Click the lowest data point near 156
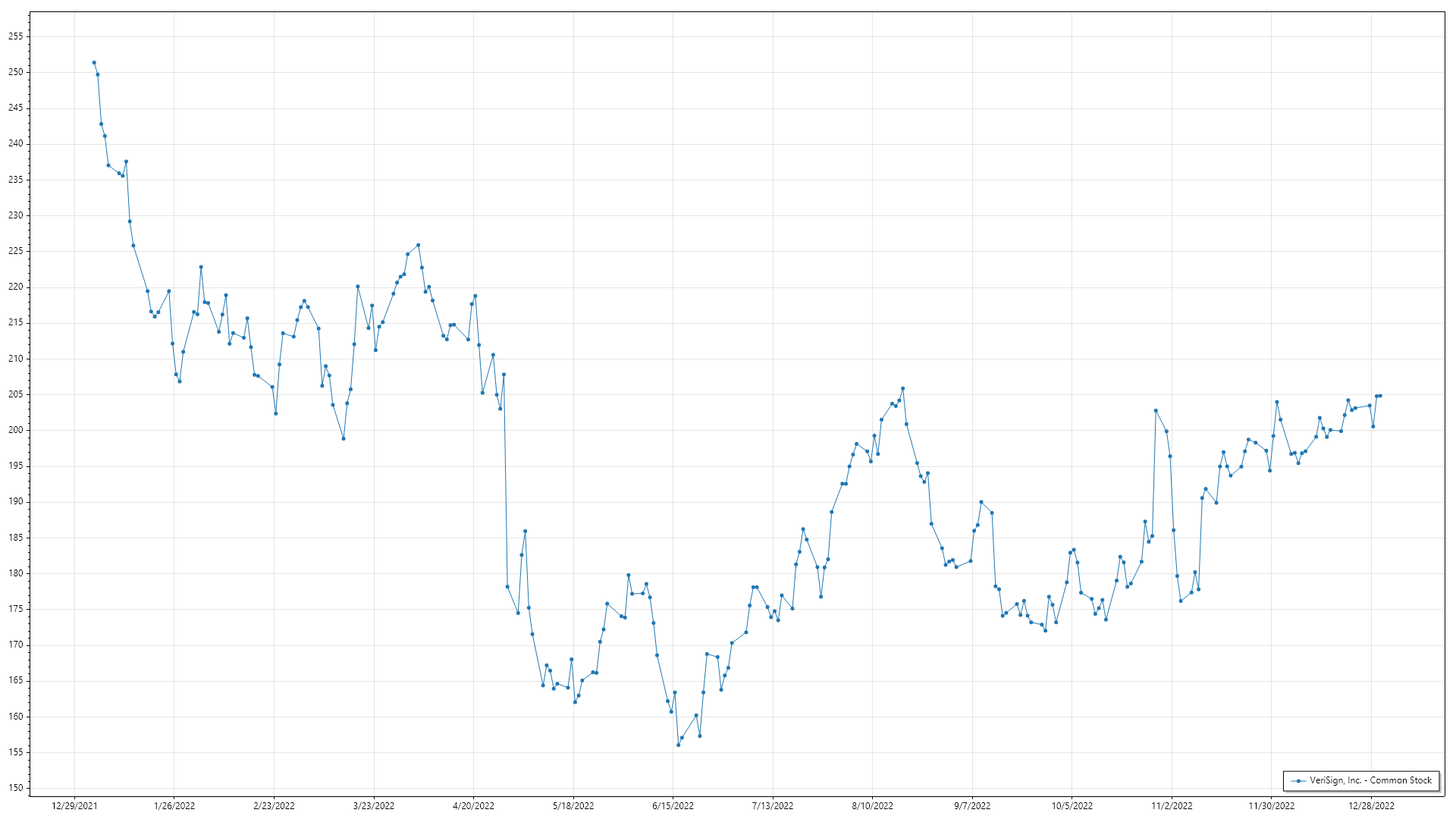The width and height of the screenshot is (1456, 819). click(678, 745)
